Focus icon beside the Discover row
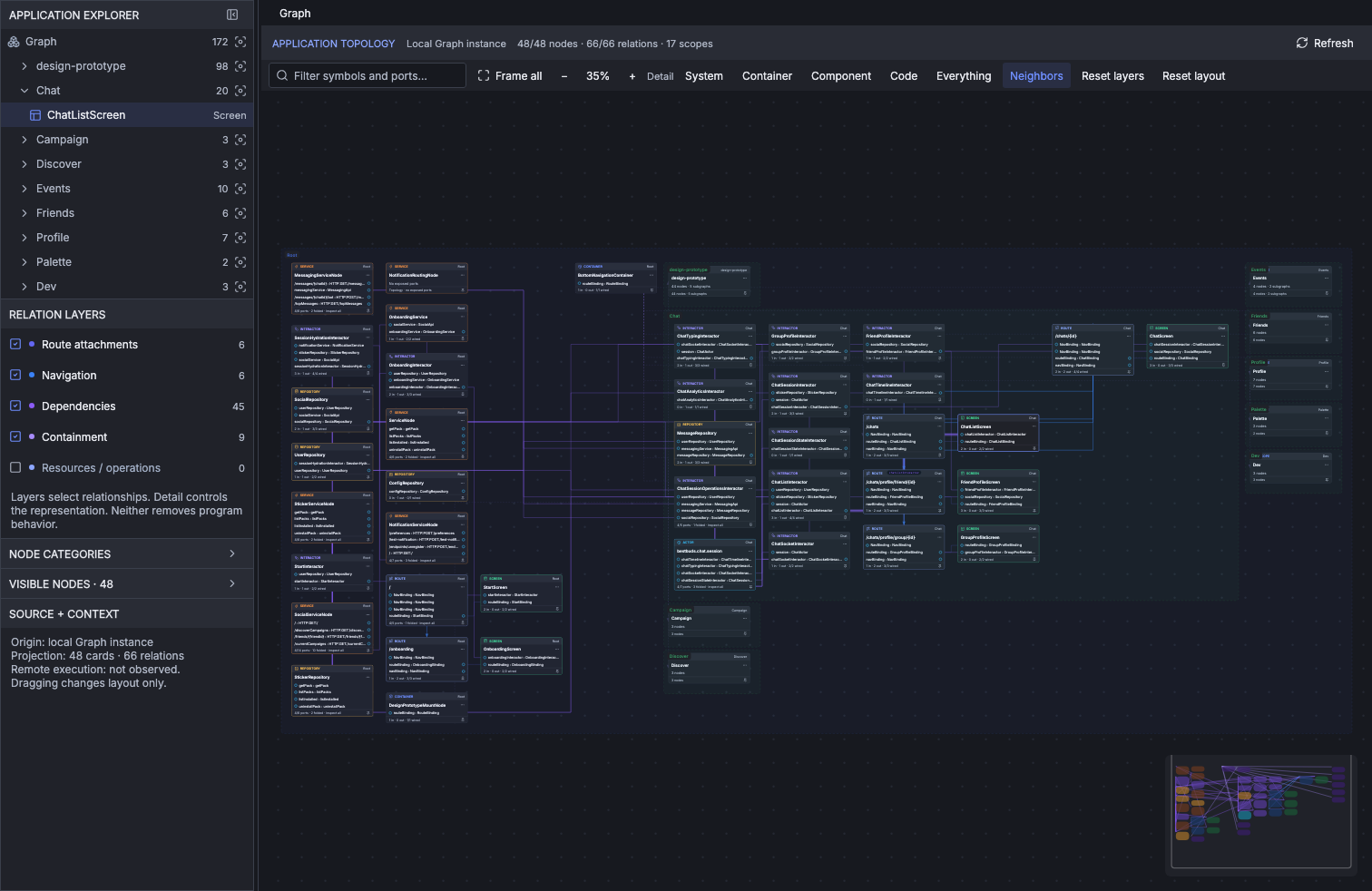Viewport: 1372px width, 891px height. tap(240, 164)
